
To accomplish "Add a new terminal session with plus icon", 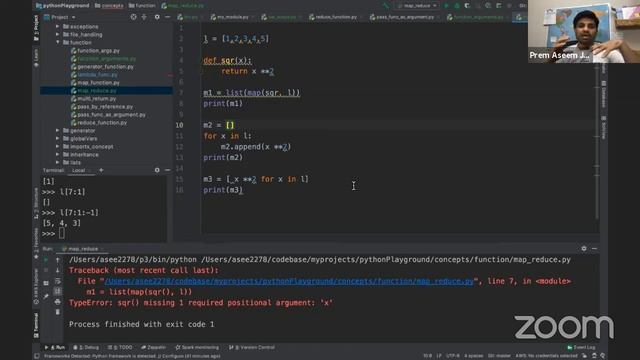I will [101, 170].
